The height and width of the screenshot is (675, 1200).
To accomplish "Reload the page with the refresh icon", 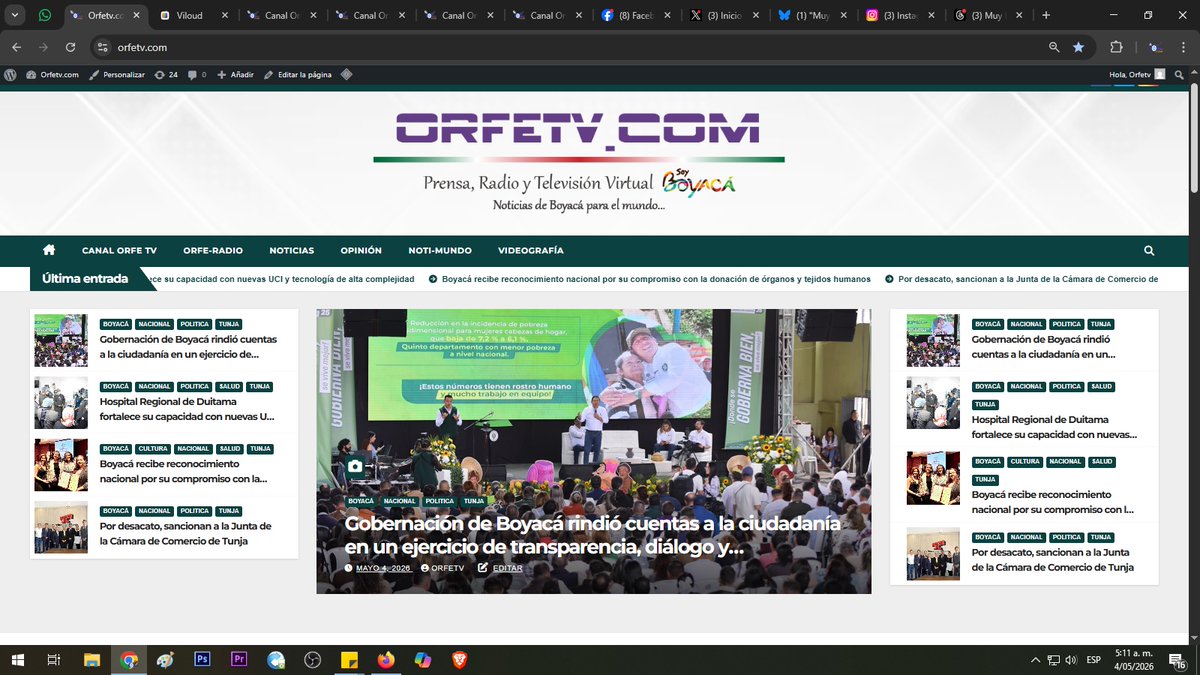I will [x=70, y=47].
